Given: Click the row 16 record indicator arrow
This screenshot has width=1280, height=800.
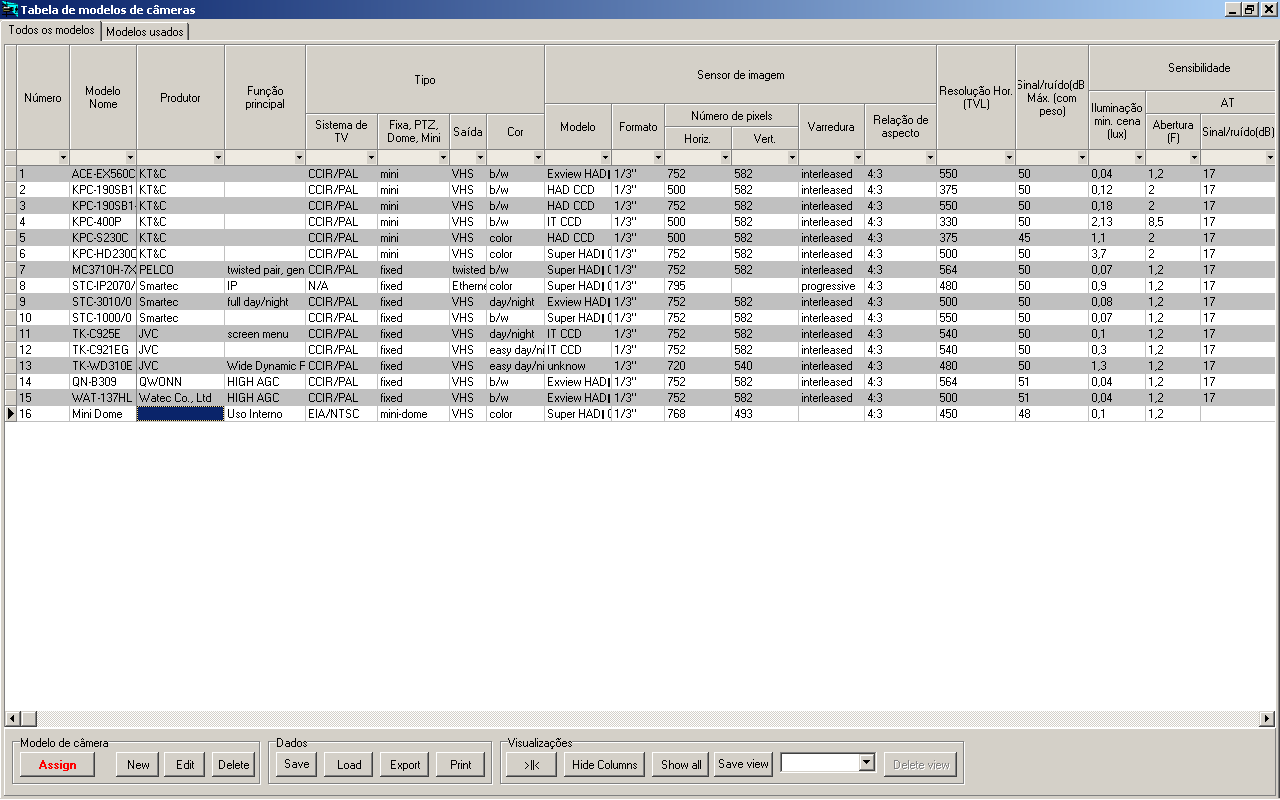Looking at the screenshot, I should pos(10,414).
